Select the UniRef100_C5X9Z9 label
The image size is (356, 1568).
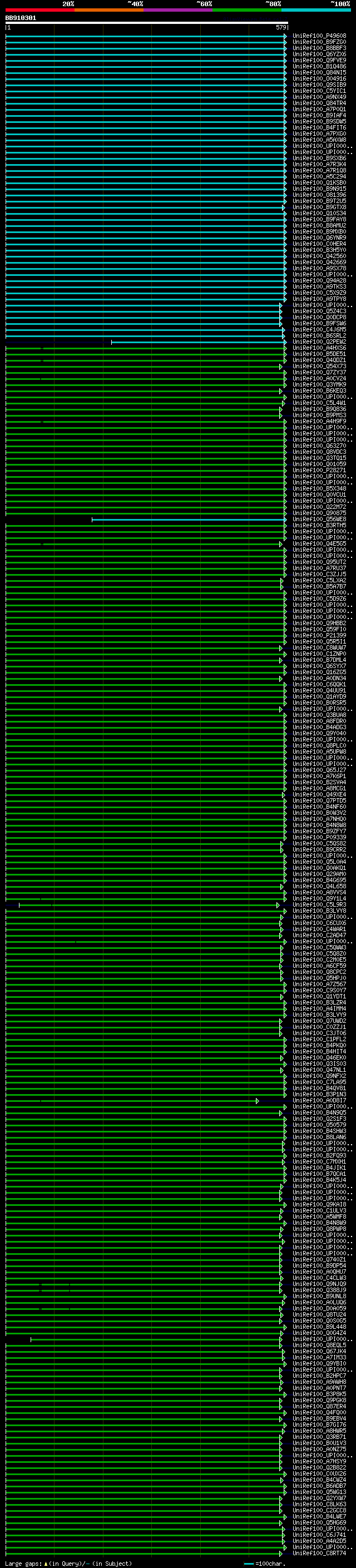click(319, 293)
